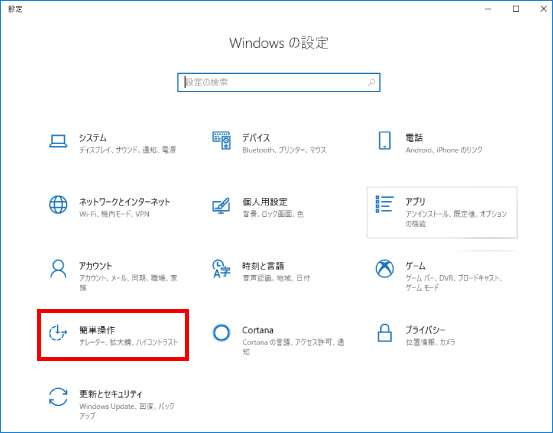The image size is (553, 433).
Task: Select the アカウント person icon
Action: click(58, 269)
